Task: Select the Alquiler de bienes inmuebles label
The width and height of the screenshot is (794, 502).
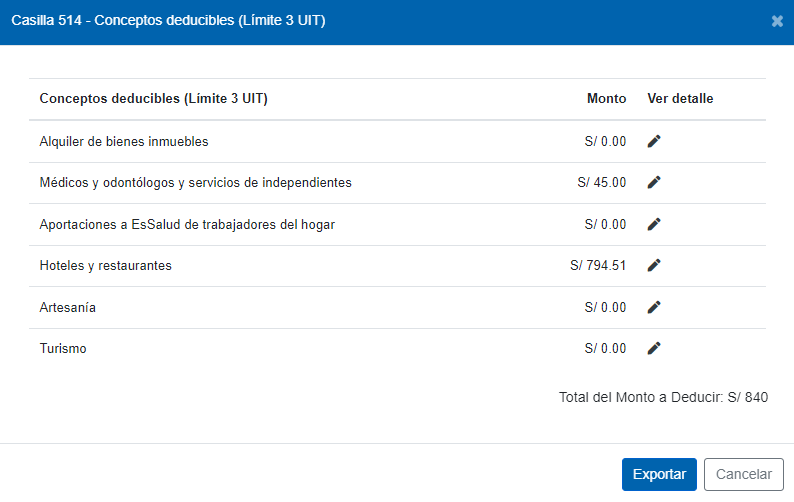Action: coord(124,141)
